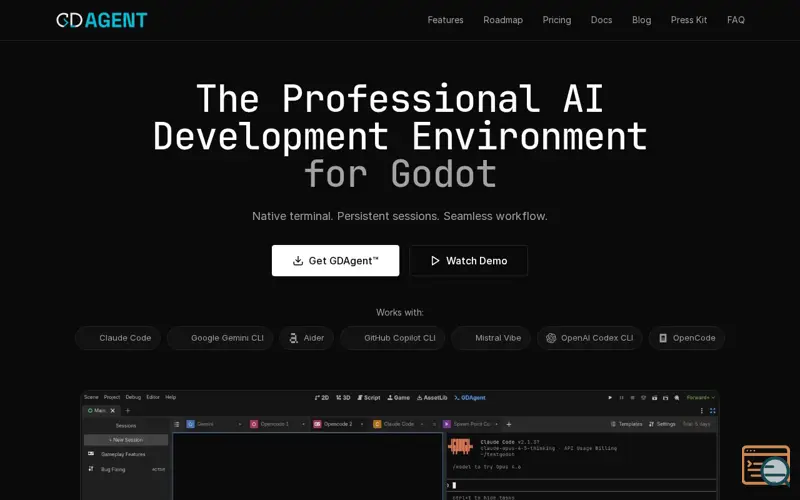Screen dimensions: 800x500
Task: Click the Play project icon in preview
Action: pyautogui.click(x=610, y=397)
